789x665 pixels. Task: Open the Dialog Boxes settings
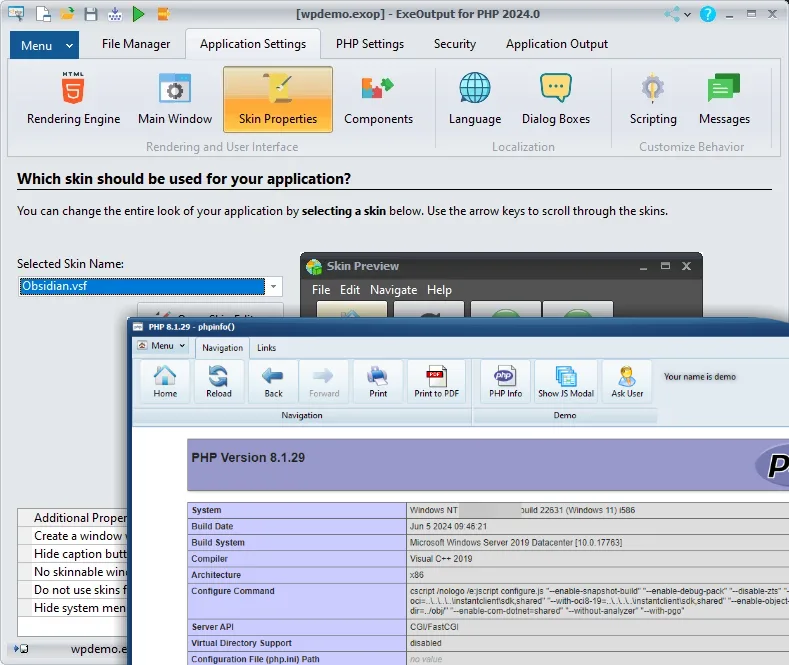tap(556, 99)
